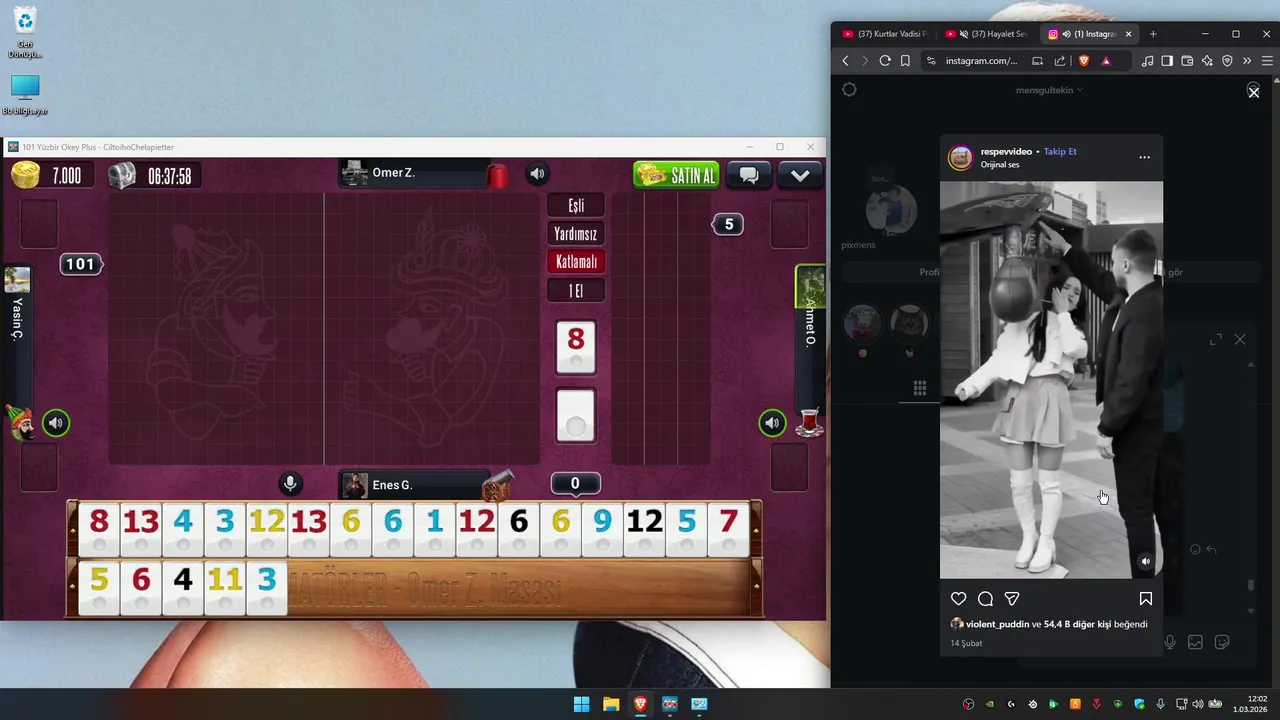Expand the game's chevron dropdown menu

(x=800, y=175)
